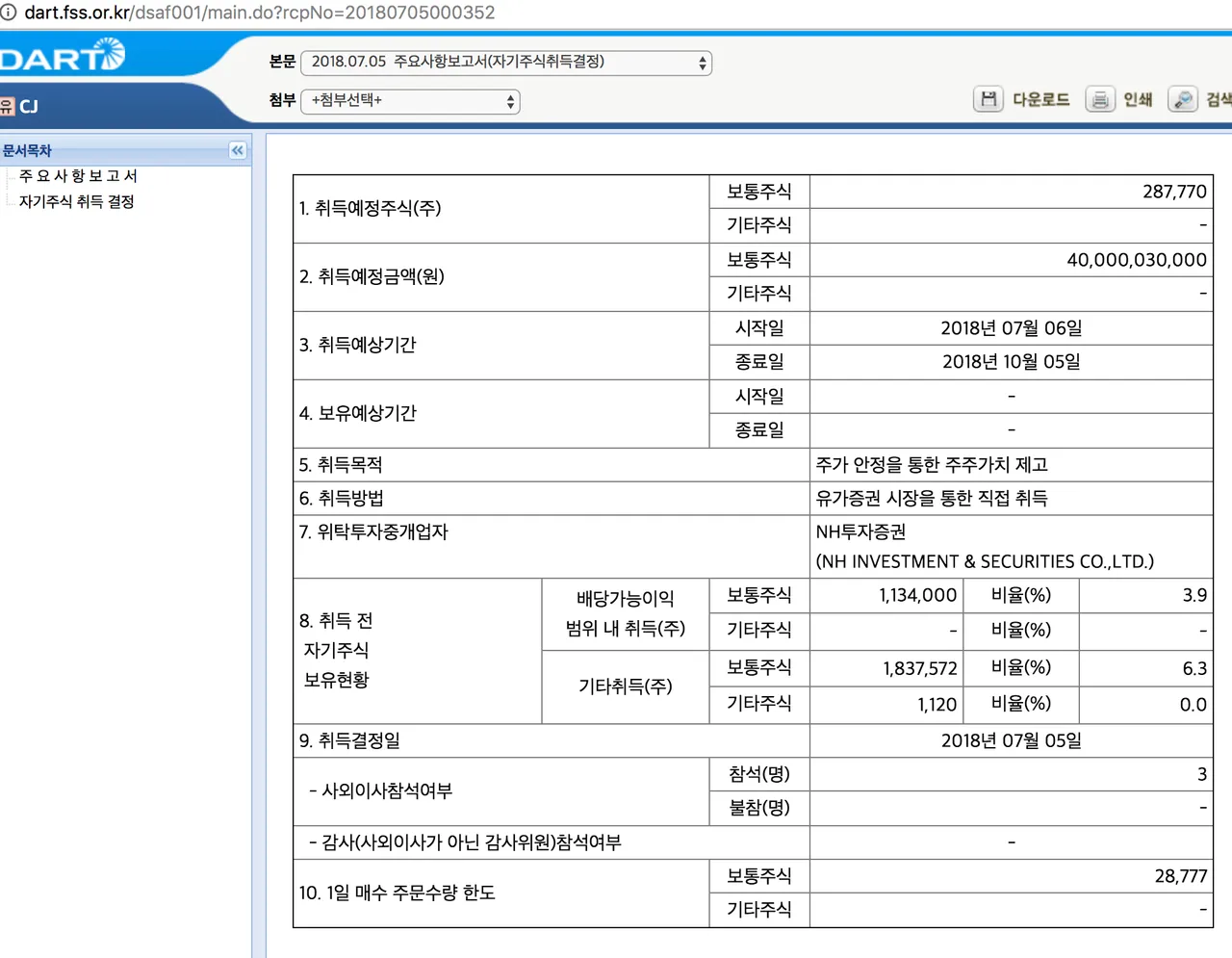The image size is (1232, 958).
Task: Click the text 주가 안정을 통한 주주가치 제고
Action: pyautogui.click(x=932, y=465)
